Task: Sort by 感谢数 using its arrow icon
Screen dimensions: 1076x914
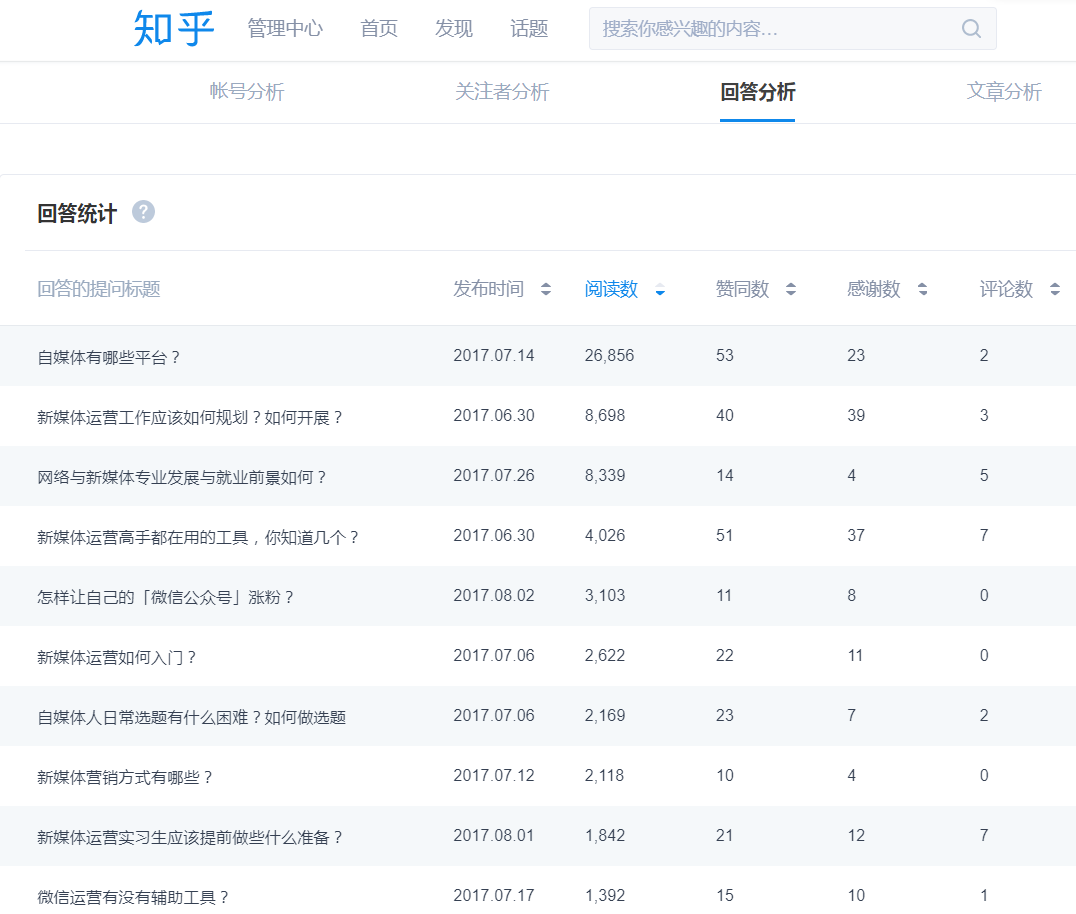Action: click(x=922, y=289)
